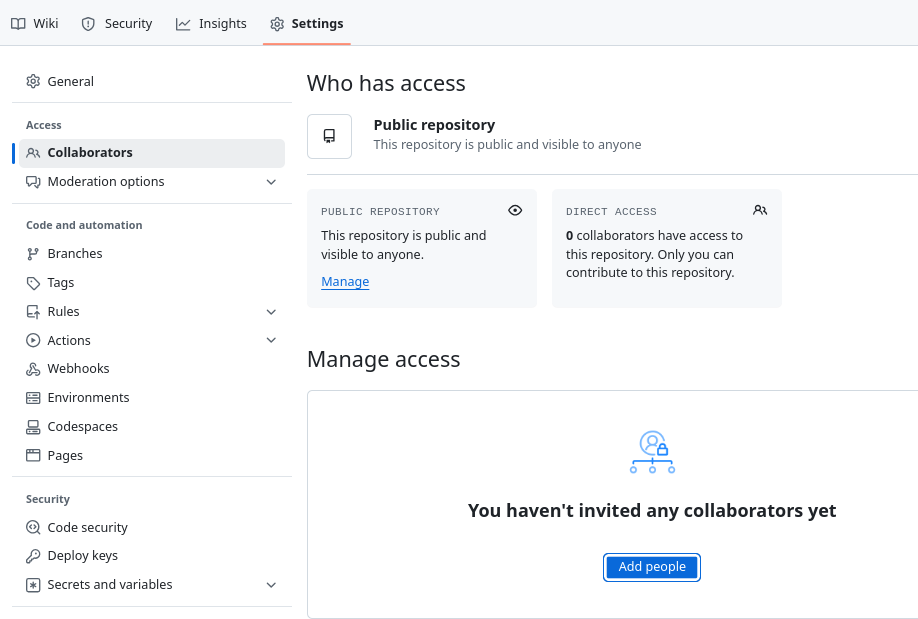Select the Environments icon
This screenshot has width=918, height=619.
pos(32,397)
